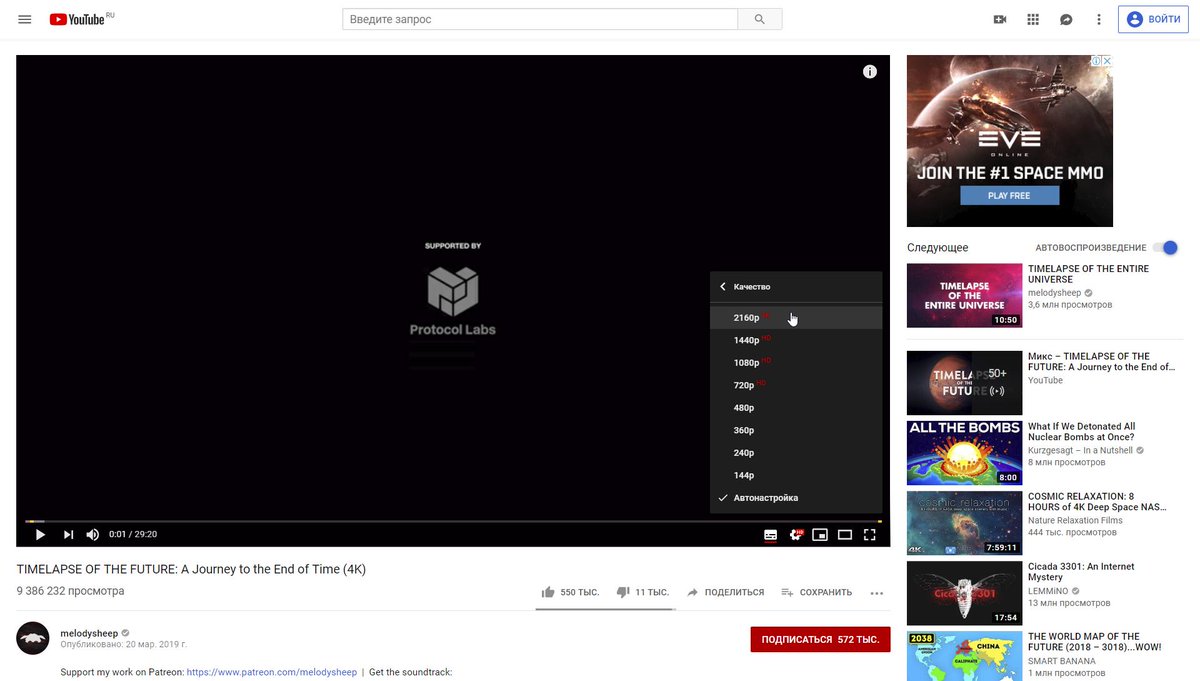This screenshot has width=1200, height=681.
Task: Open Cosmic Relaxation video thumbnail
Action: coord(964,522)
